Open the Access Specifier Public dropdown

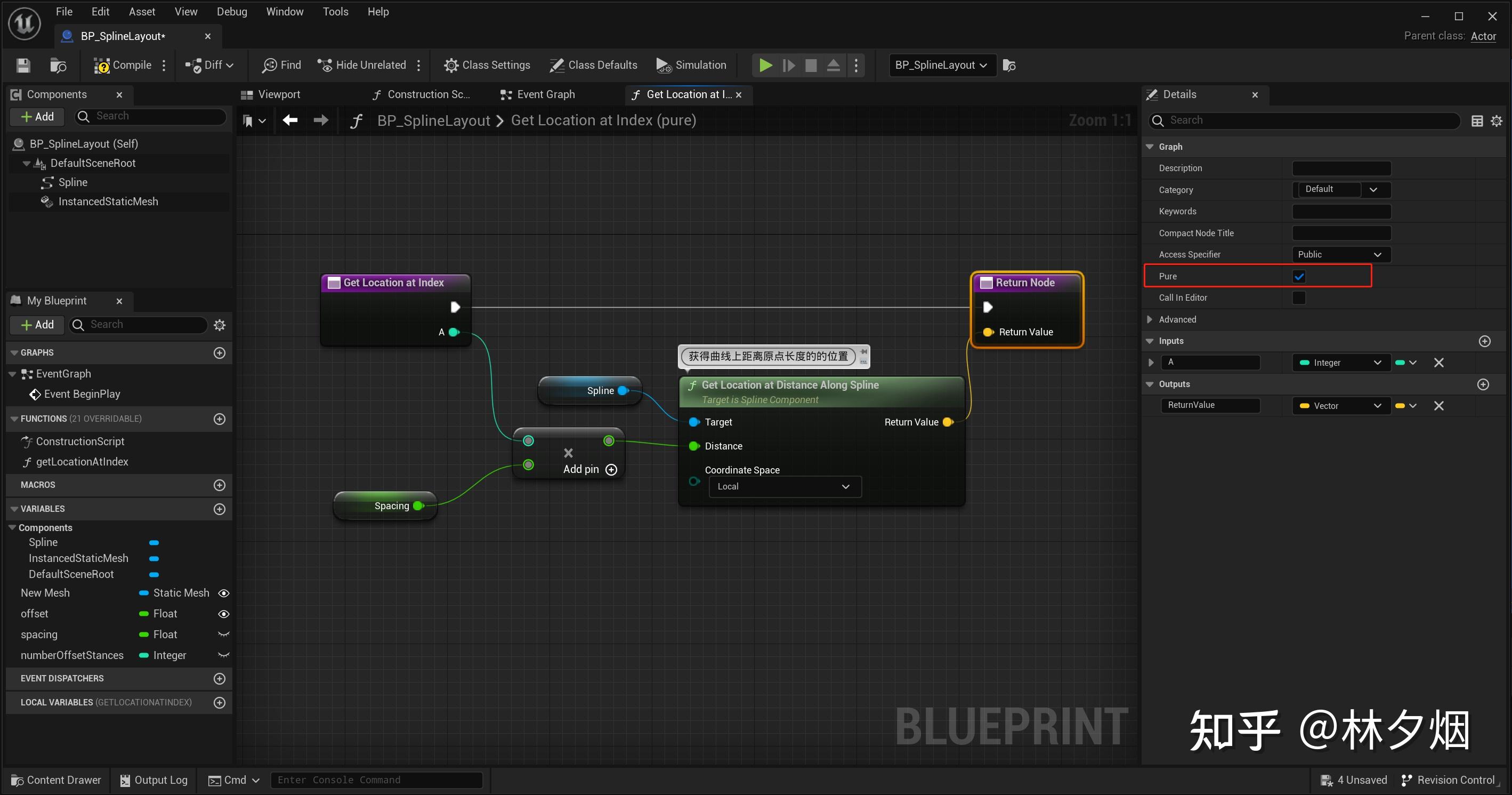click(x=1340, y=254)
